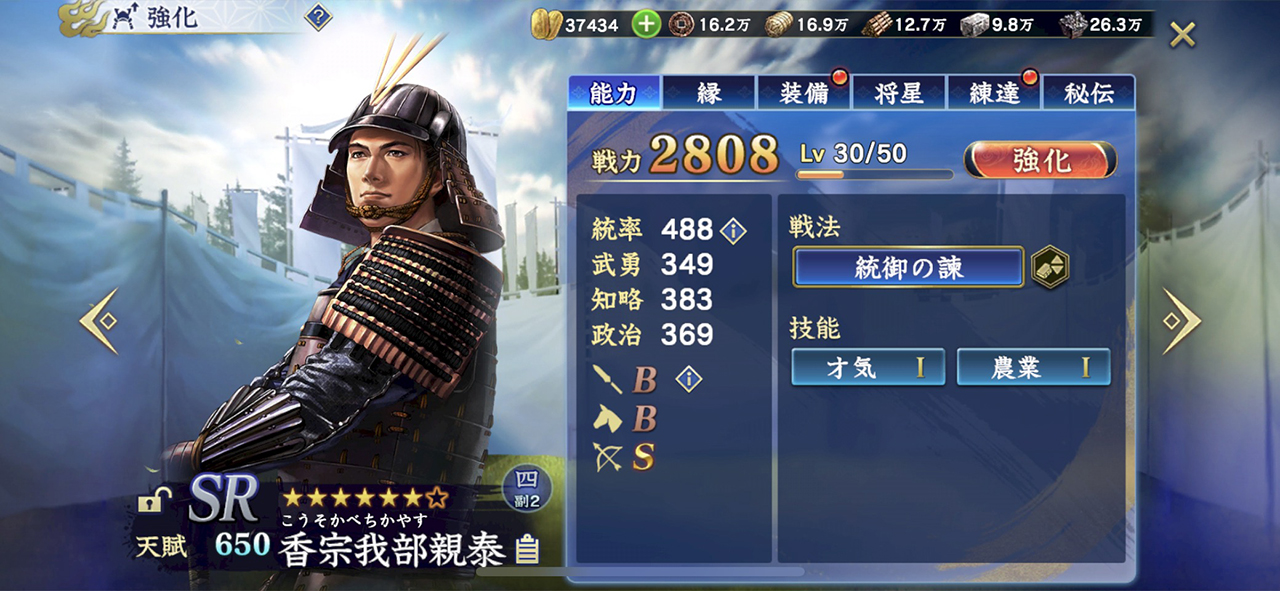Tap the rice bale resource icon
The image size is (1280, 591).
pyautogui.click(x=779, y=24)
